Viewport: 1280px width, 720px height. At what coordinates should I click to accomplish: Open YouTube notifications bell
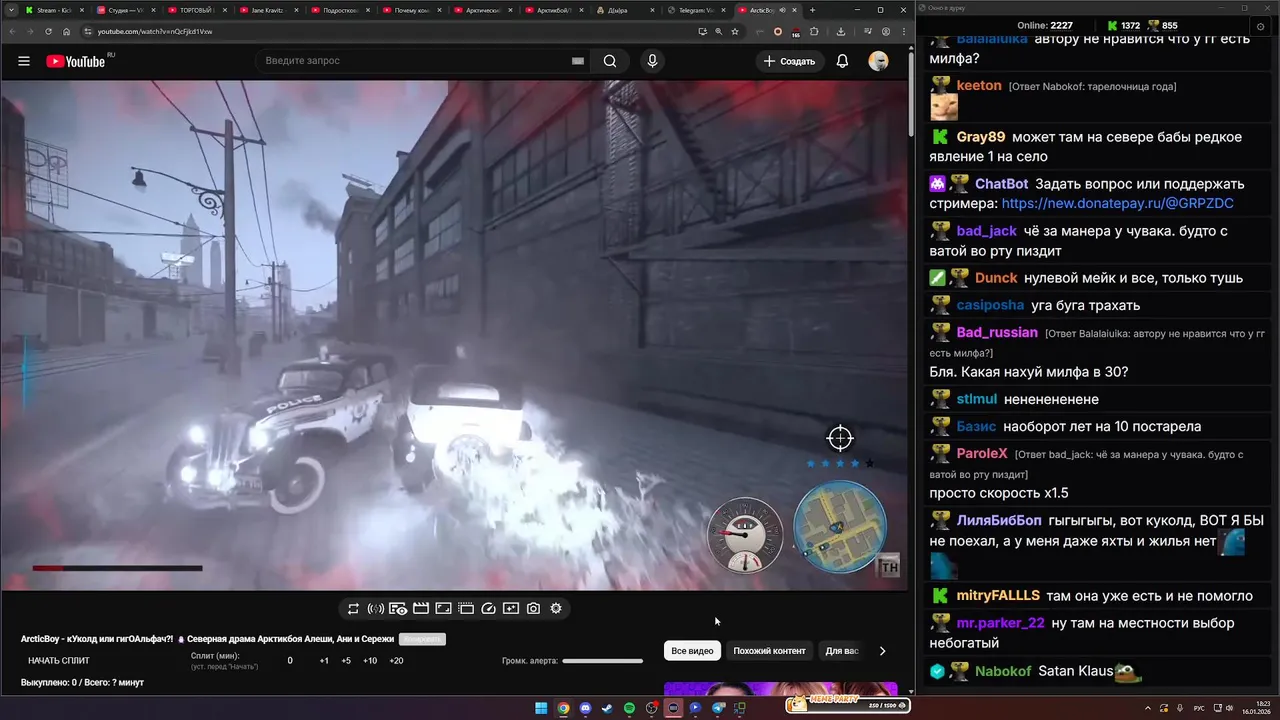pyautogui.click(x=842, y=61)
